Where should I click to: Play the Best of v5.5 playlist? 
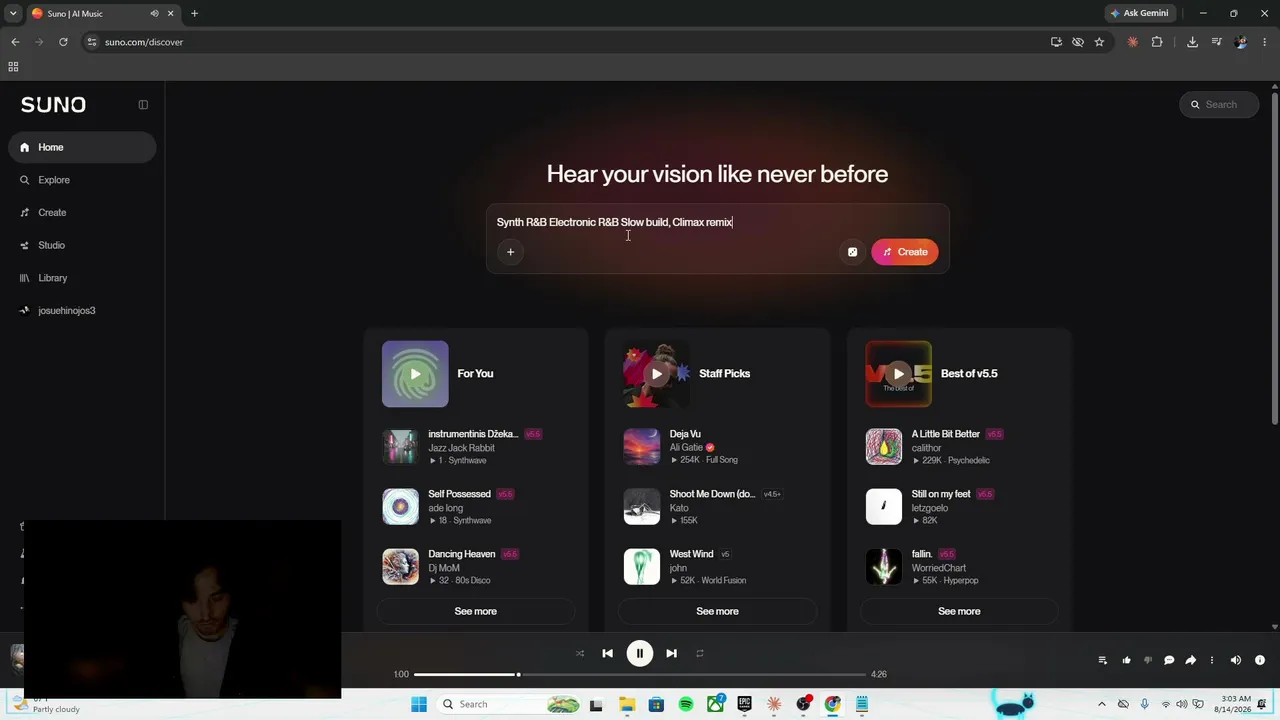[898, 374]
